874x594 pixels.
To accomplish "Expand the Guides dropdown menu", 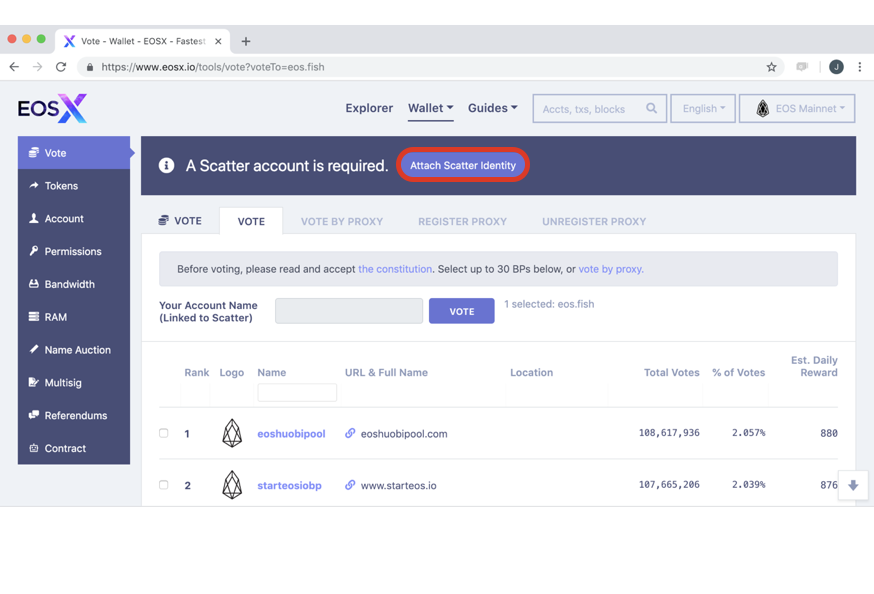I will pyautogui.click(x=493, y=108).
